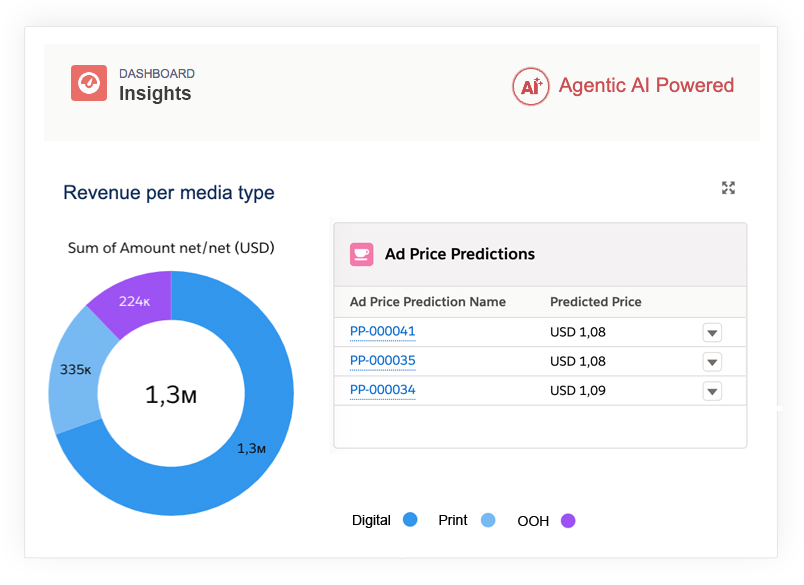Click the Insights dashboard title
Image resolution: width=804 pixels, height=585 pixels.
point(155,93)
